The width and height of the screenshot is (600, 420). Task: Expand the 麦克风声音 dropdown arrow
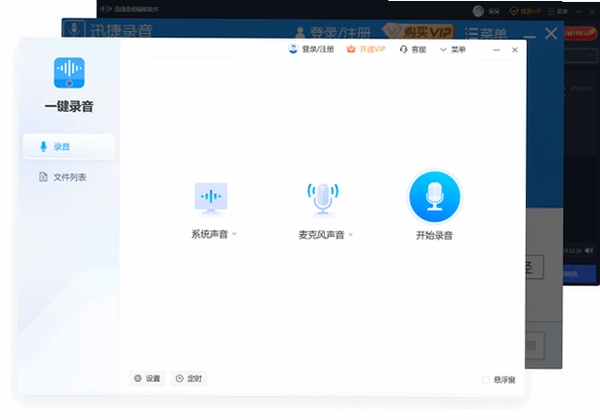click(351, 235)
